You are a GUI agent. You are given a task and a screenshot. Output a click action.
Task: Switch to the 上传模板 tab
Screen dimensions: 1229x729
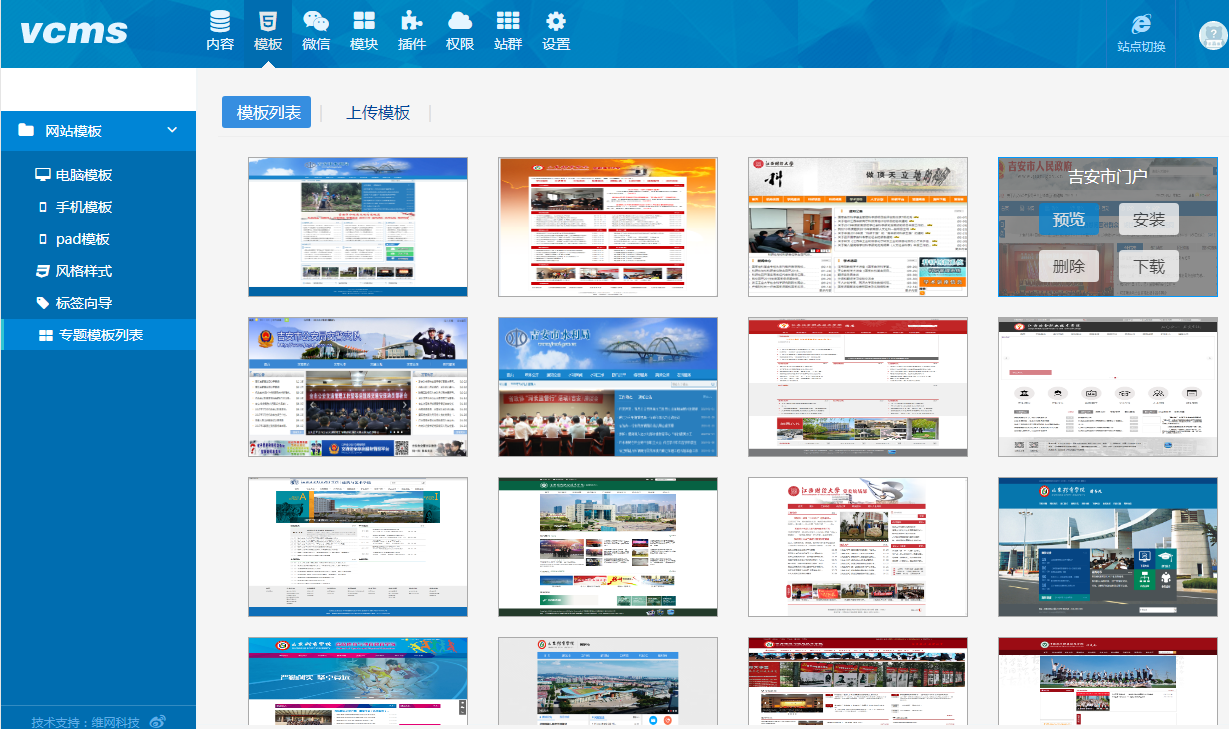378,113
